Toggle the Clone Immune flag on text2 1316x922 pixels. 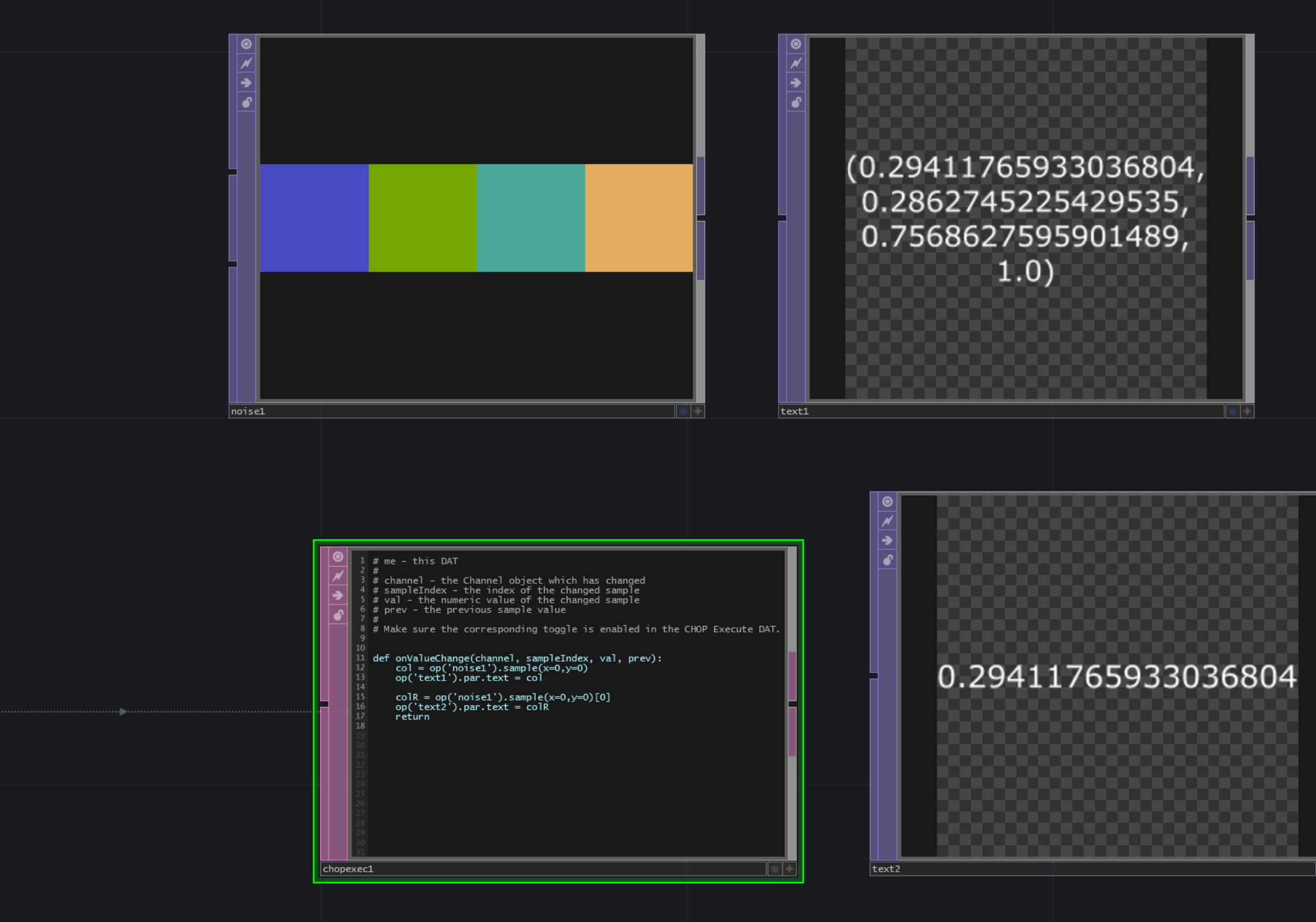click(887, 521)
